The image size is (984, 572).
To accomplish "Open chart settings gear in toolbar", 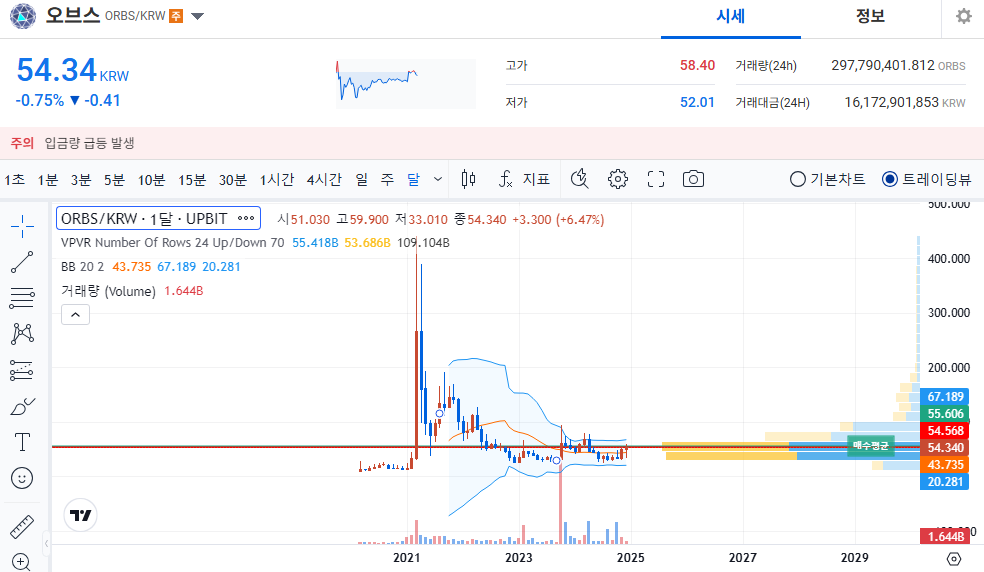I will tap(618, 180).
